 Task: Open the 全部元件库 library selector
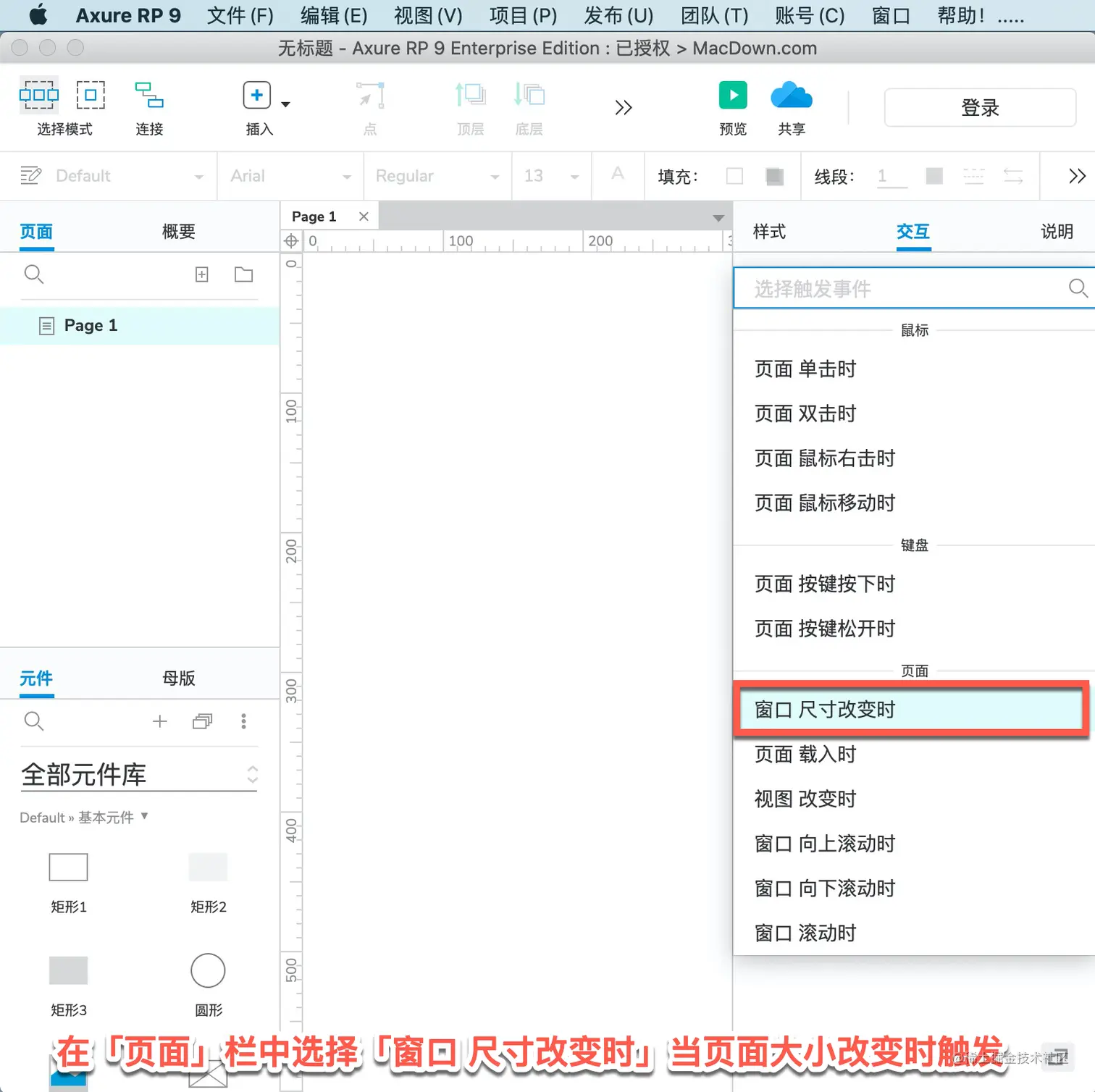(x=139, y=775)
